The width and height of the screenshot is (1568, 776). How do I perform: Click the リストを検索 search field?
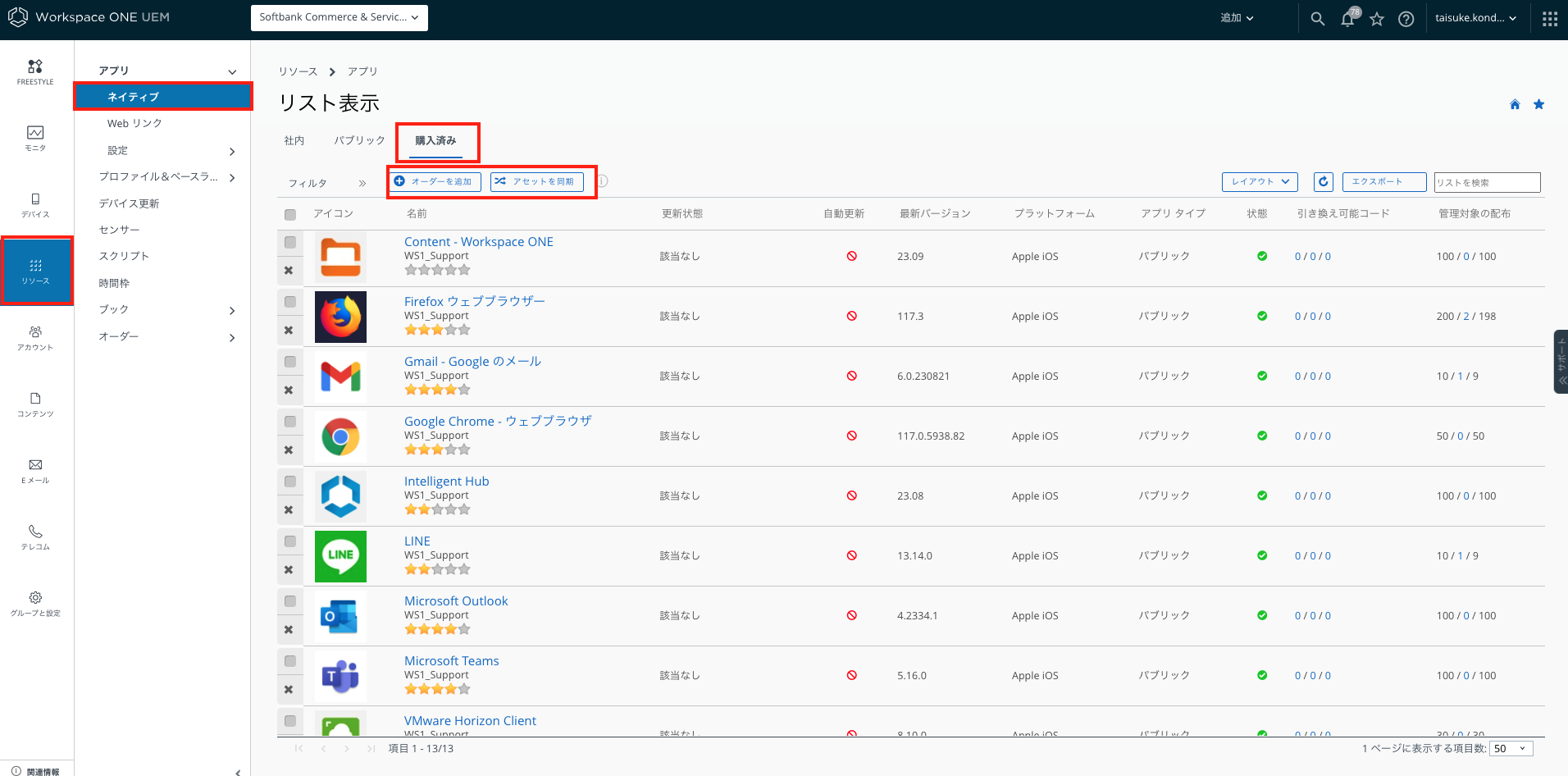point(1487,182)
